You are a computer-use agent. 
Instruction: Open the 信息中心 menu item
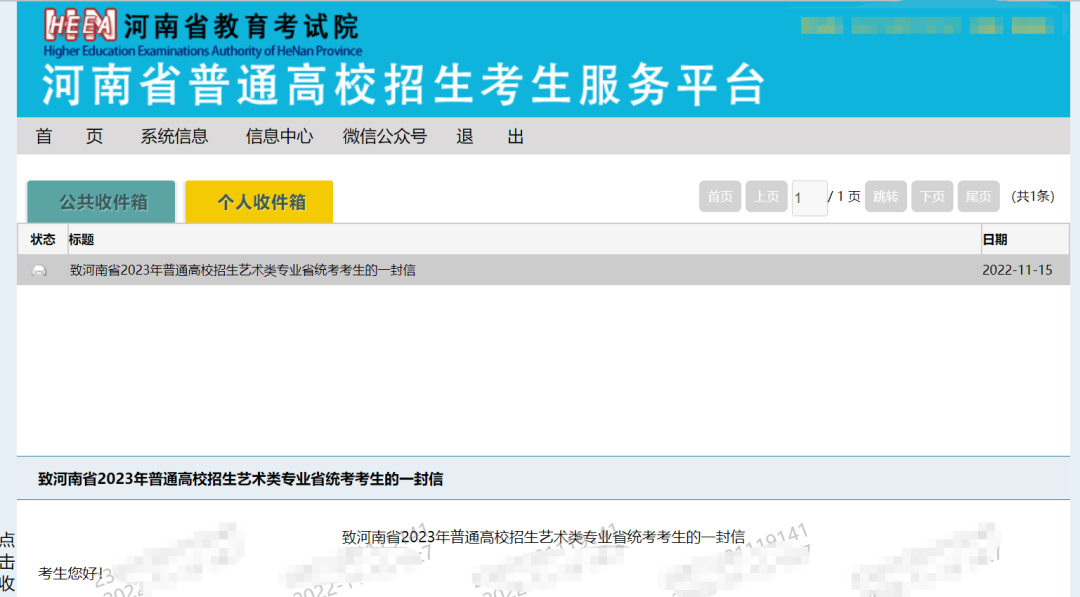pyautogui.click(x=279, y=137)
